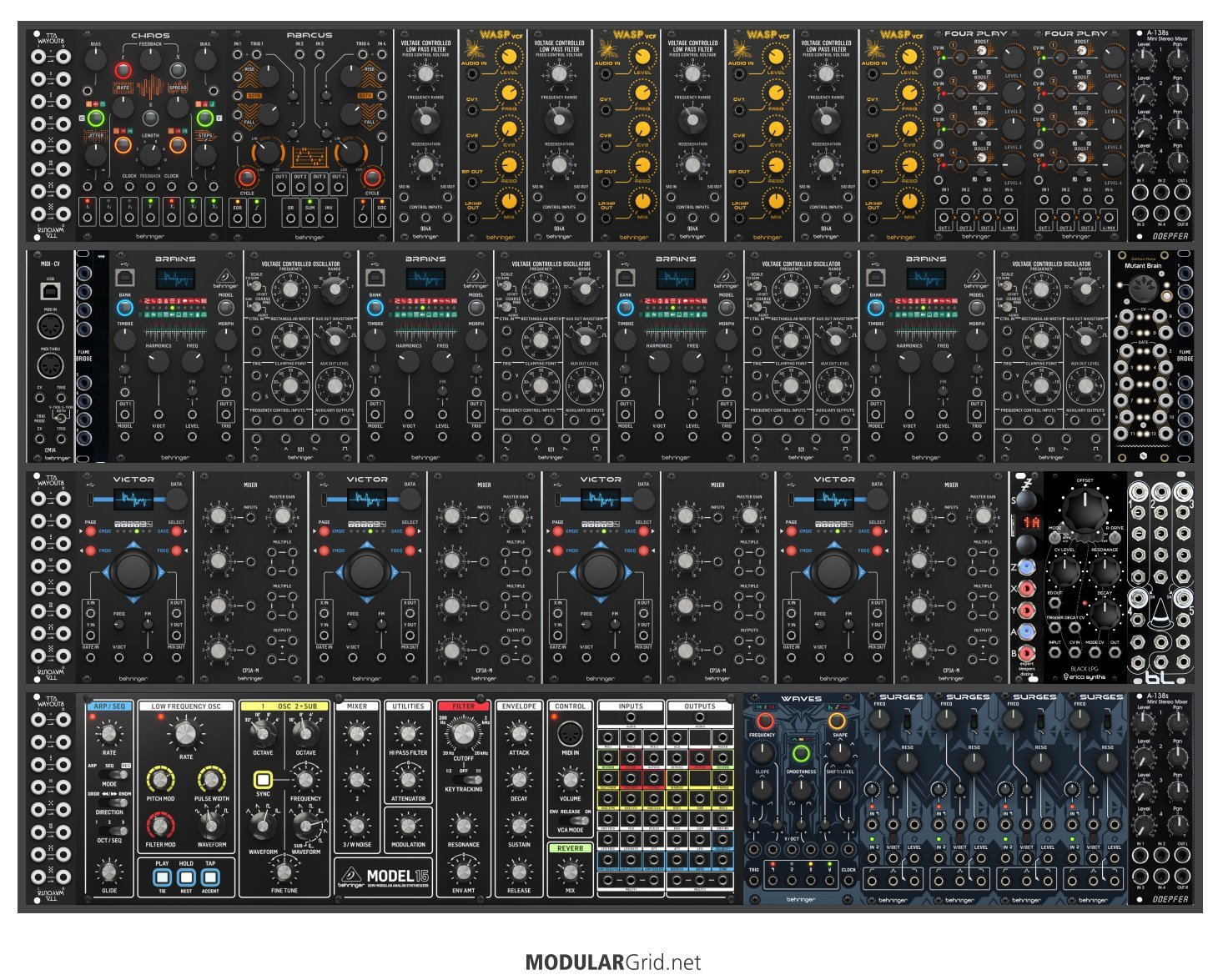Click the USB port on the MIDI-CV module
This screenshot has width=1228, height=980.
[50, 292]
